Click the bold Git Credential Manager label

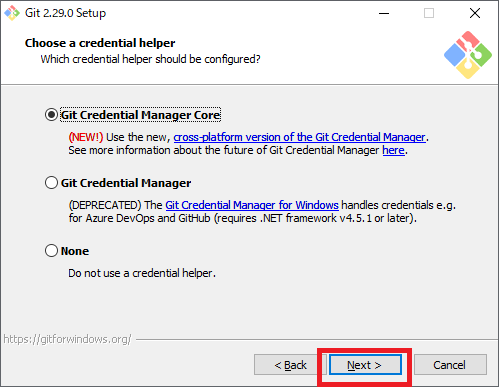[x=126, y=183]
